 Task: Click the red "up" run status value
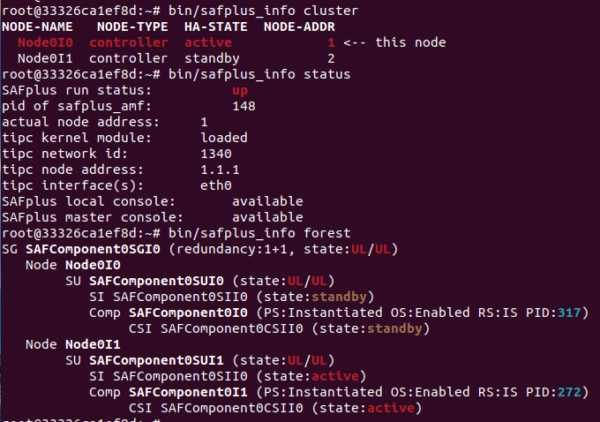(x=239, y=90)
